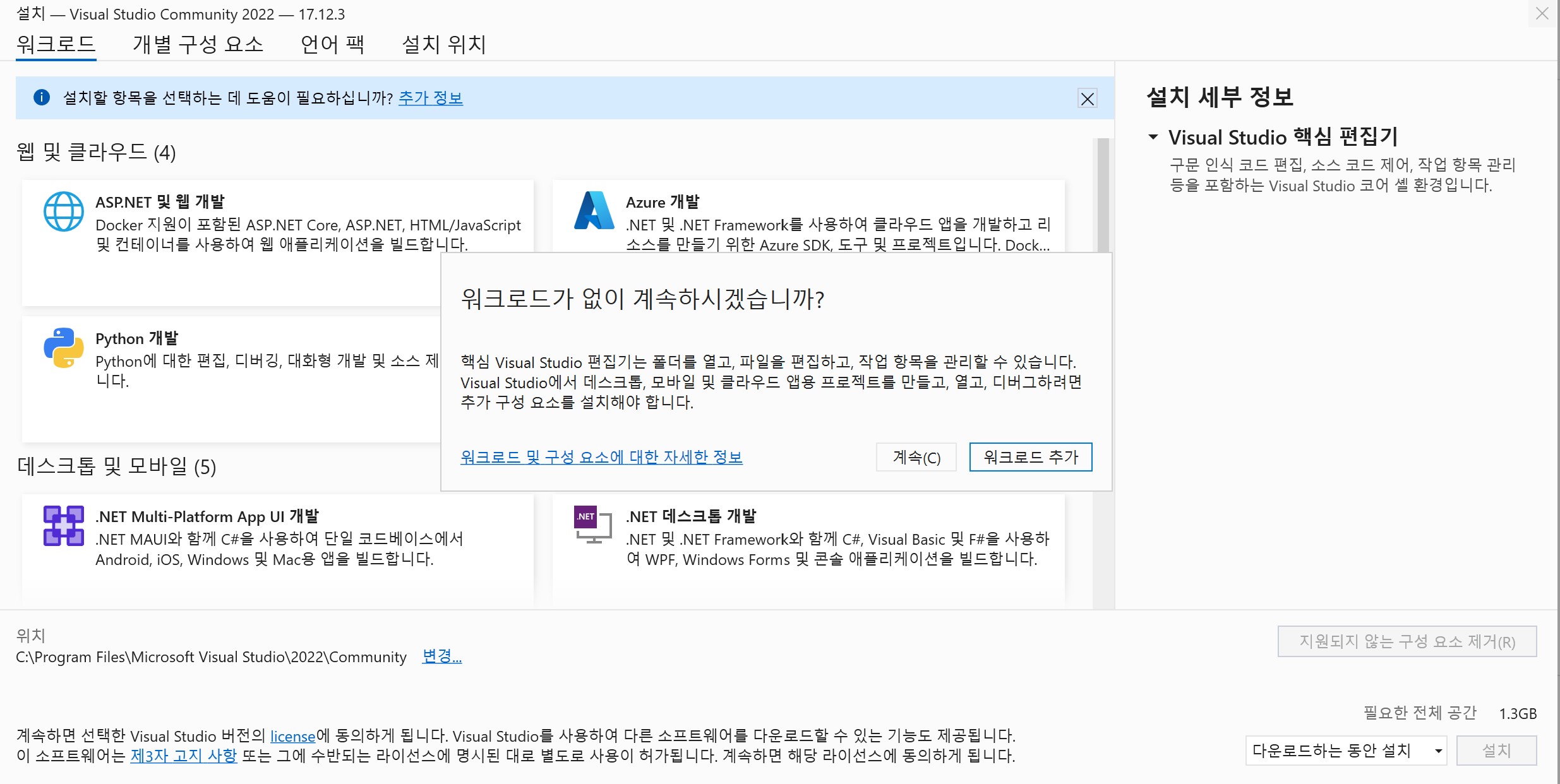Open the license agreement link
This screenshot has height=784, width=1560.
click(292, 736)
